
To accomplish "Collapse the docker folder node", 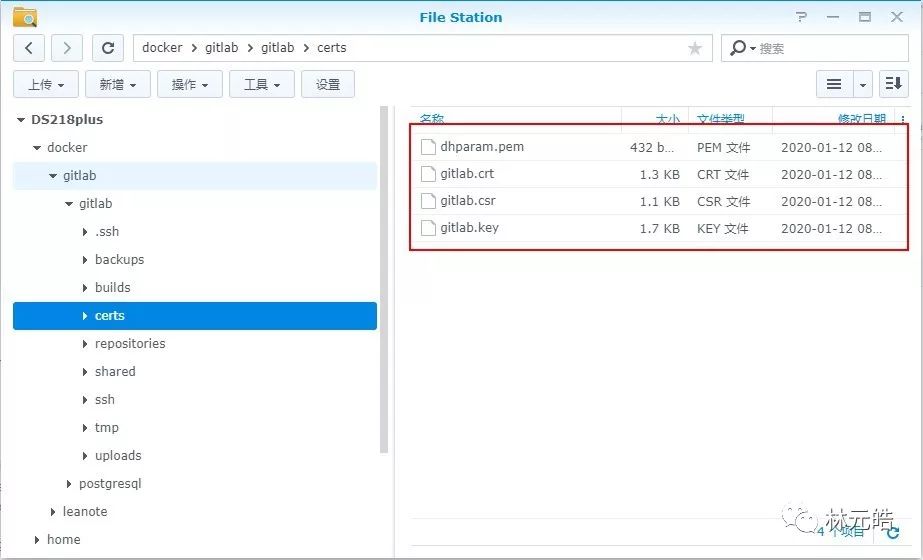I will pos(36,148).
